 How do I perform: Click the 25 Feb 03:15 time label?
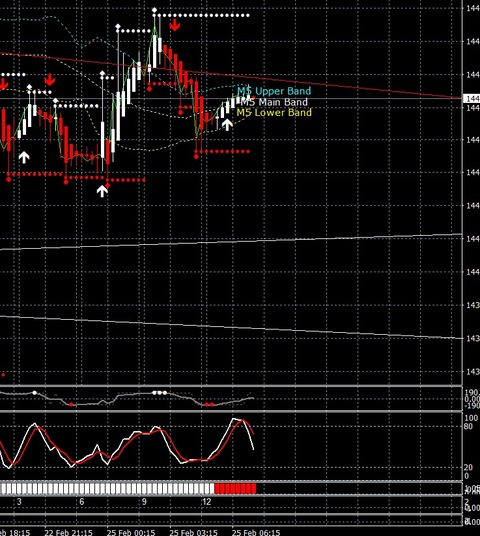point(194,532)
